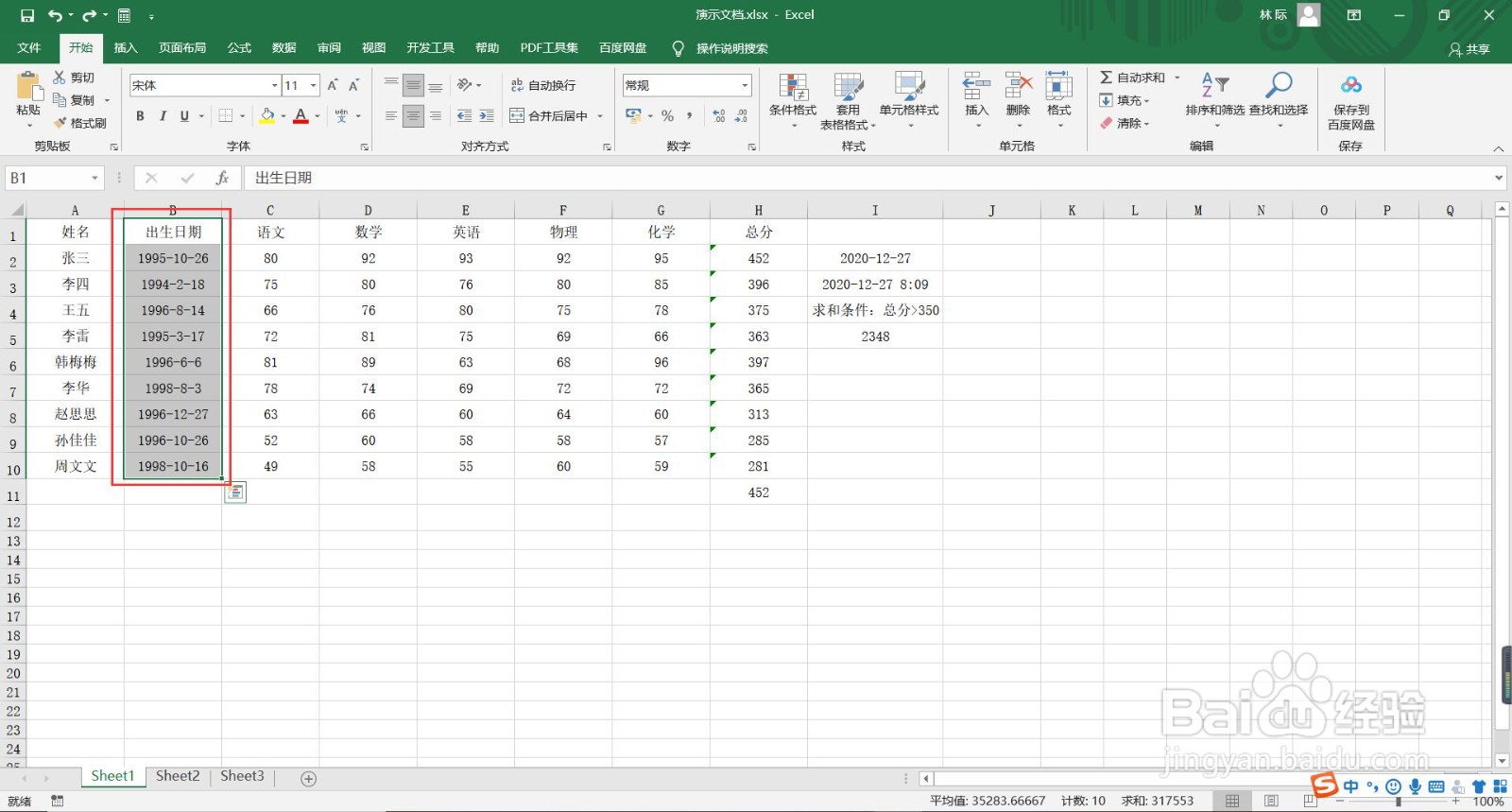1512x812 pixels.
Task: Toggle Italic formatting
Action: (x=163, y=115)
